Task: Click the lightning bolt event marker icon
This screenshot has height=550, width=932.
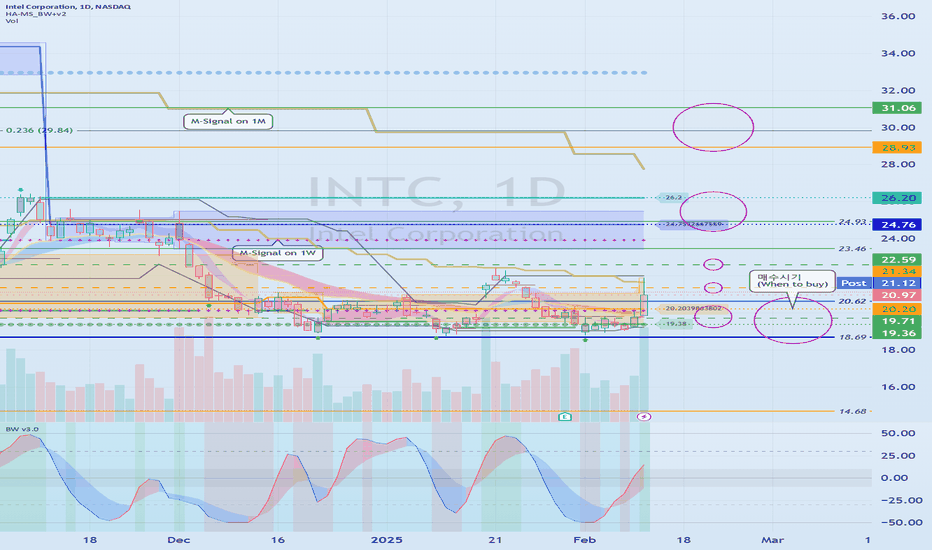Action: (x=644, y=417)
